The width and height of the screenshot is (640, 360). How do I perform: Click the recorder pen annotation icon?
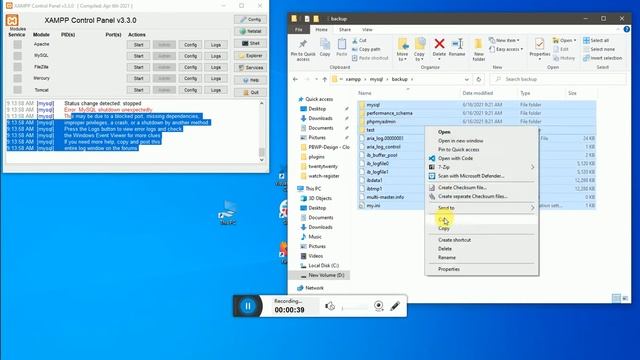(x=395, y=306)
